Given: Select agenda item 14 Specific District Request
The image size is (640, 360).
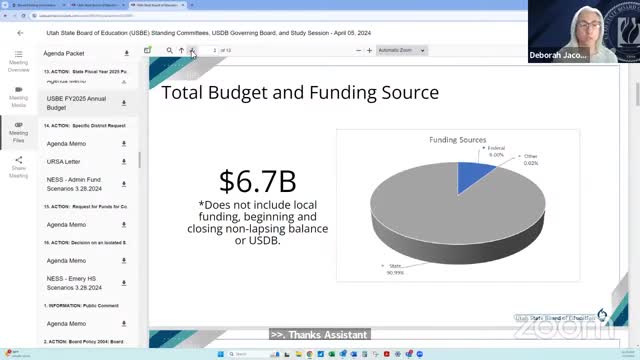Looking at the screenshot, I should [84, 126].
